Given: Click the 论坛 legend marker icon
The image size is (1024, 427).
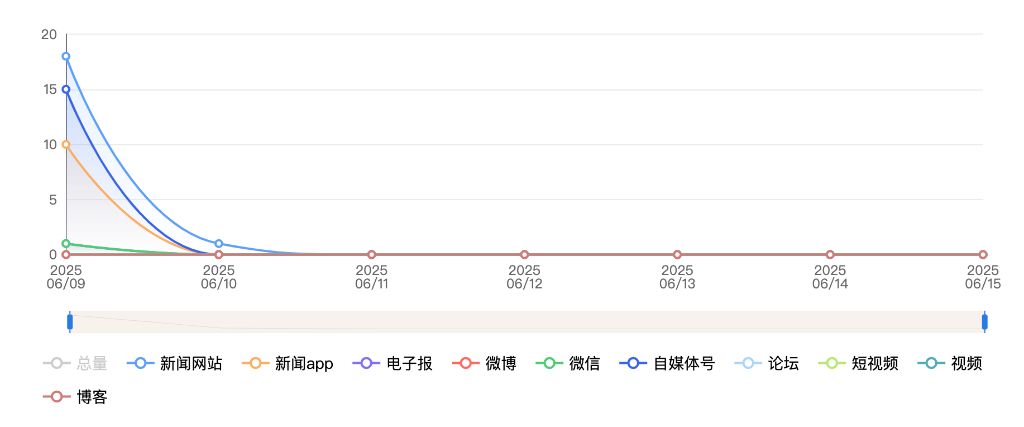Looking at the screenshot, I should point(746,364).
